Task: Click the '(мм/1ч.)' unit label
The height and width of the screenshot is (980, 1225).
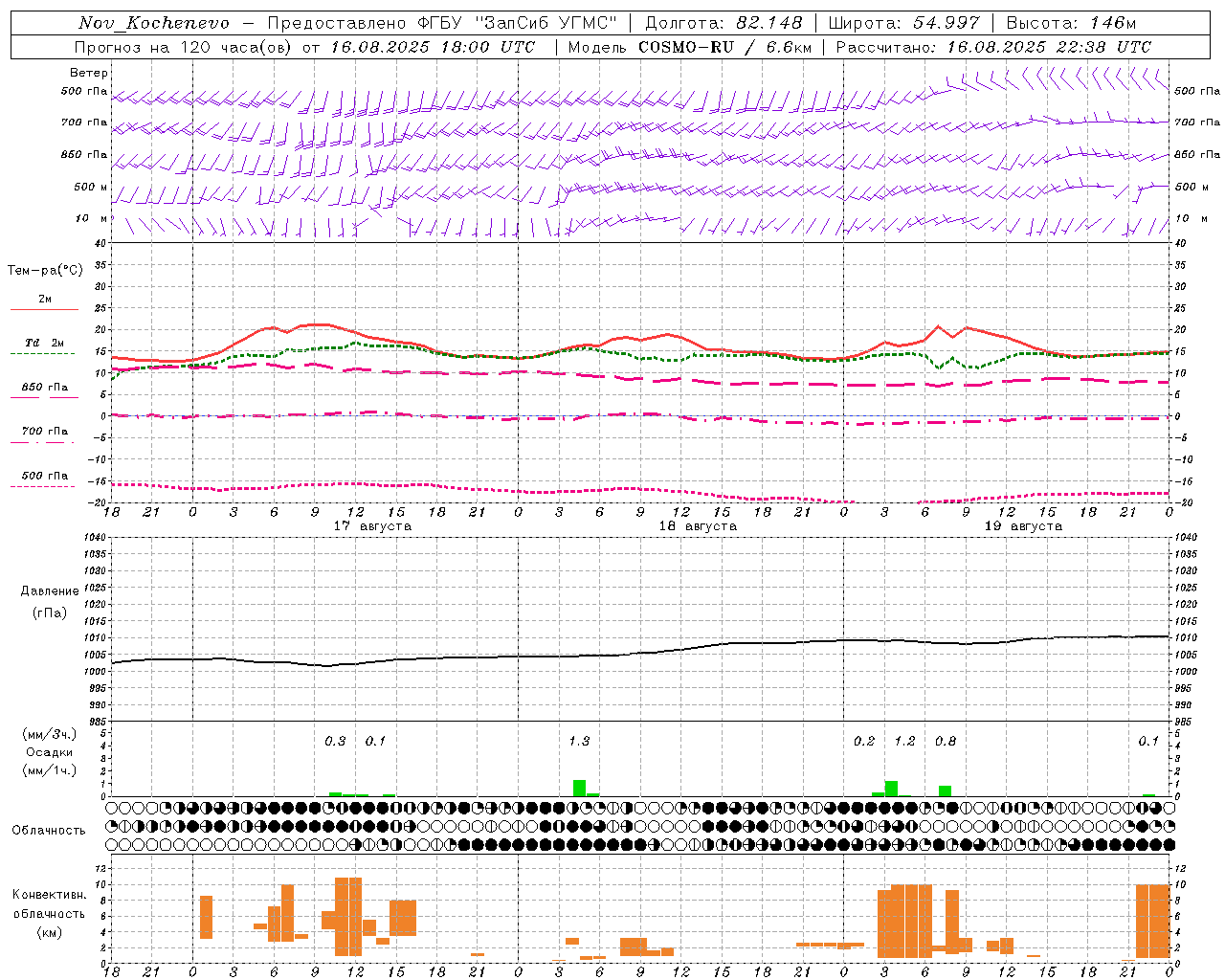Action: coord(50,770)
